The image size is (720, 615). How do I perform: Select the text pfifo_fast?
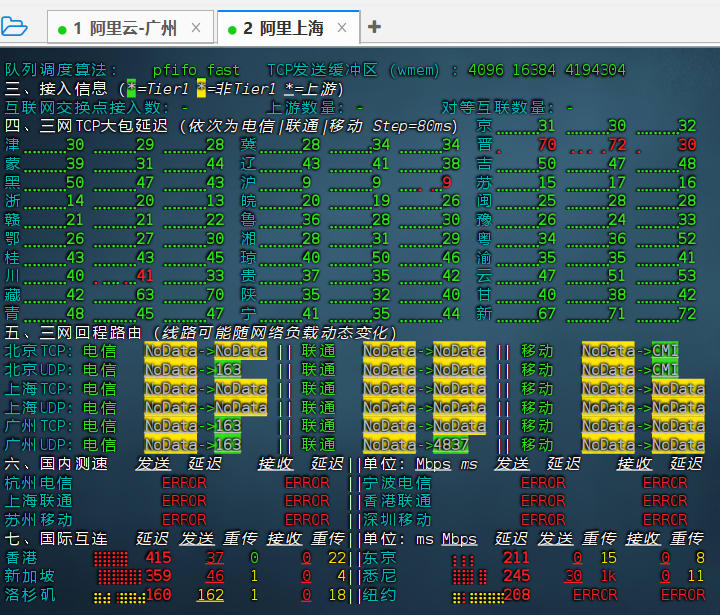coord(196,70)
